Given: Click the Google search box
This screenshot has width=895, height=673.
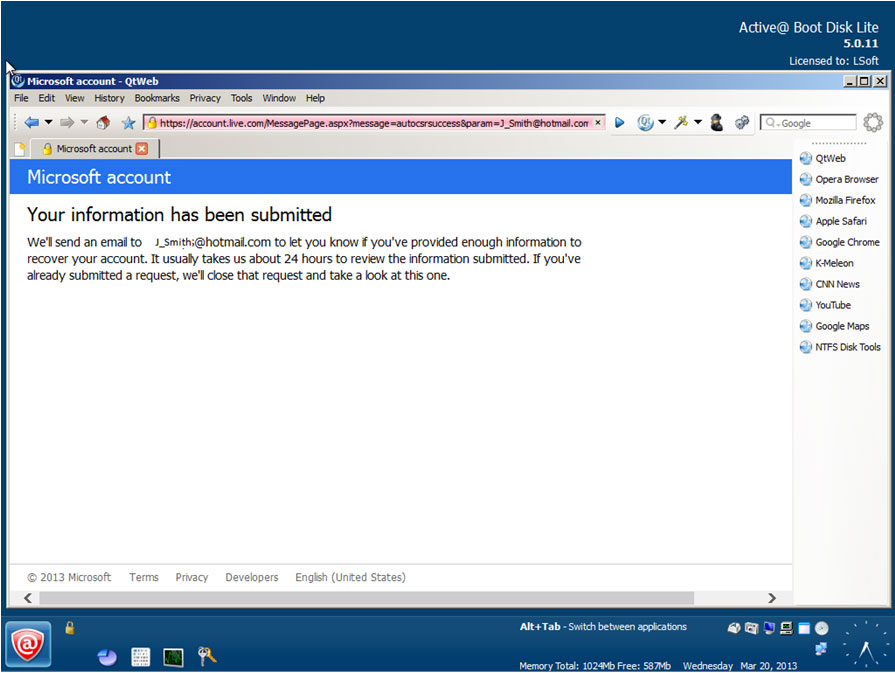Looking at the screenshot, I should click(x=808, y=123).
